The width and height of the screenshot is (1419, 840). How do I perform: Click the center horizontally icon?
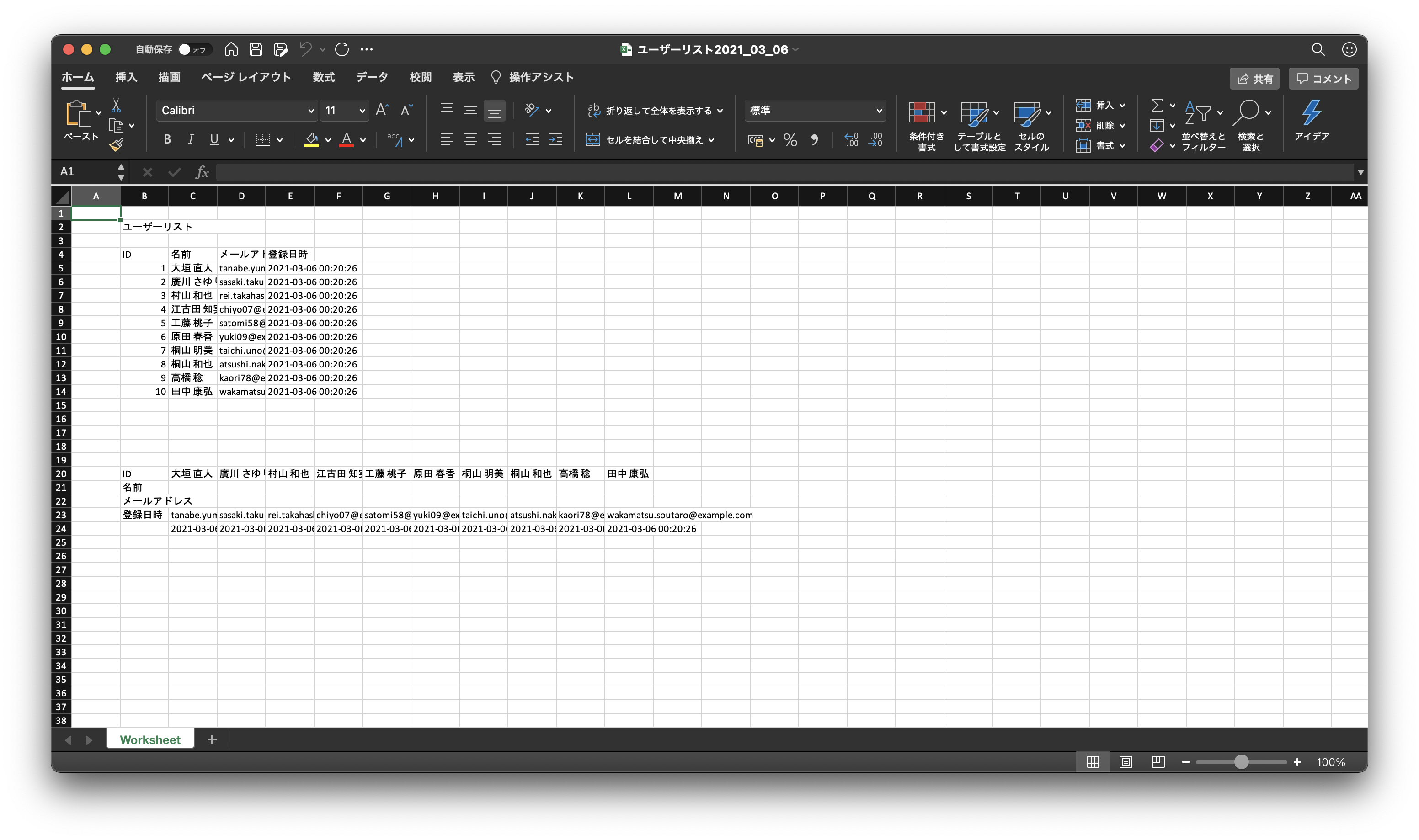471,140
